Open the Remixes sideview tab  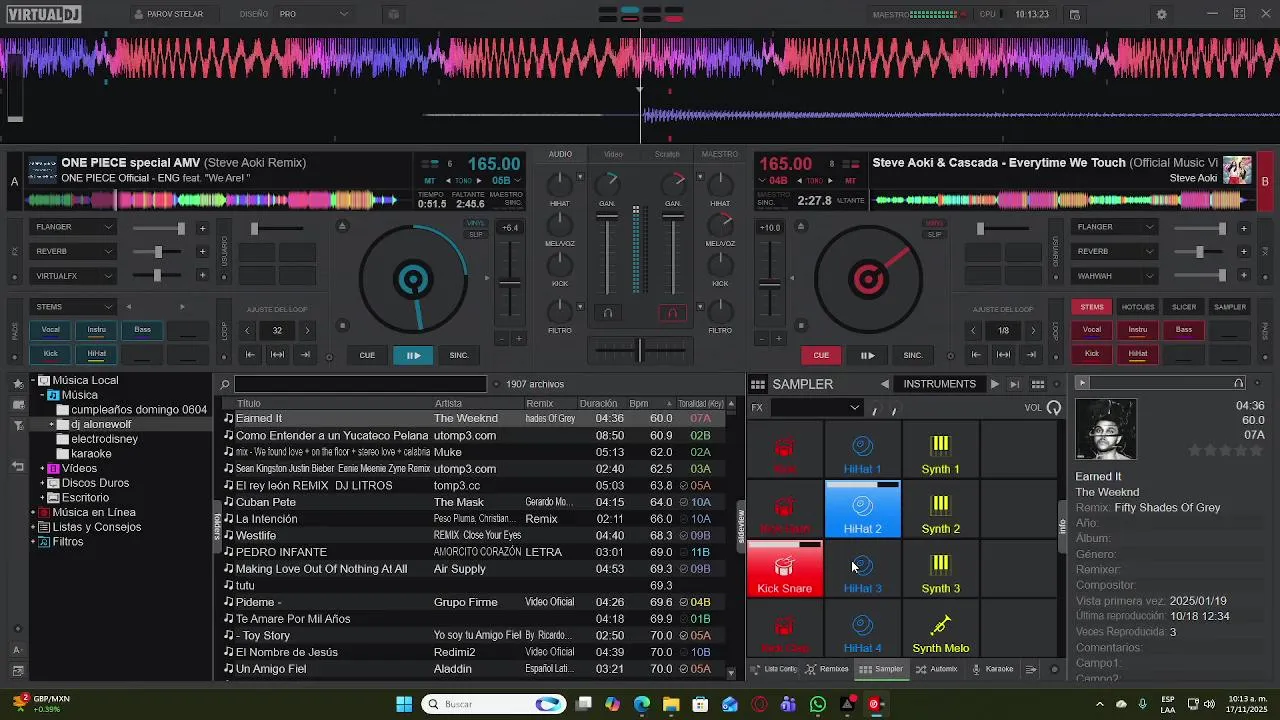click(x=827, y=670)
